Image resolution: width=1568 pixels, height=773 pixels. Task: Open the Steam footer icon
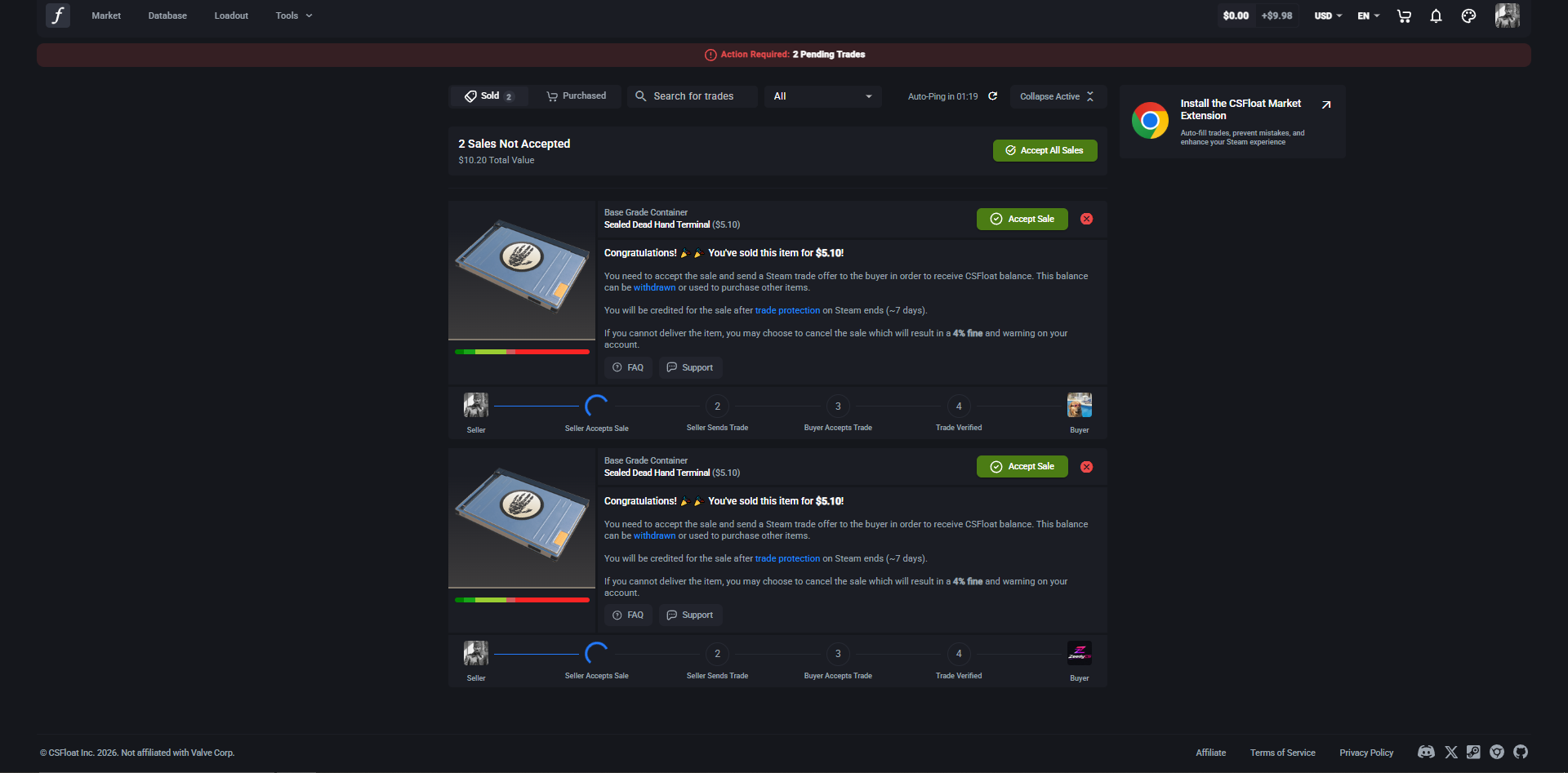1473,752
